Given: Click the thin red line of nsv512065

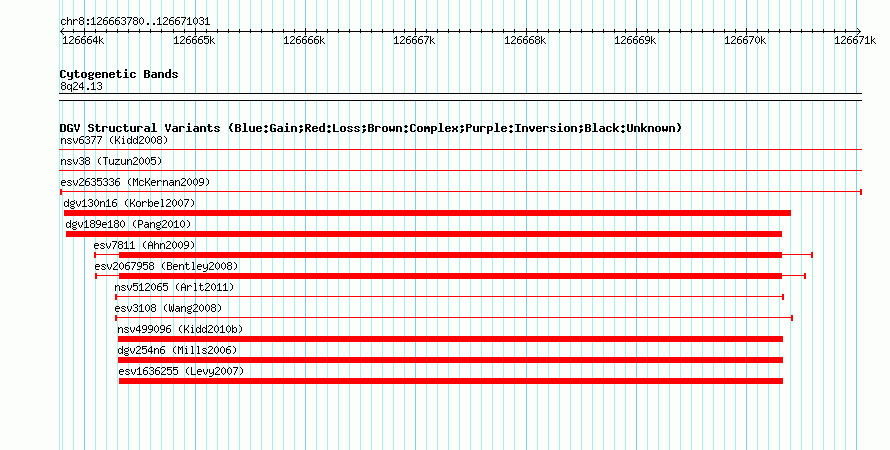Looking at the screenshot, I should coord(450,297).
